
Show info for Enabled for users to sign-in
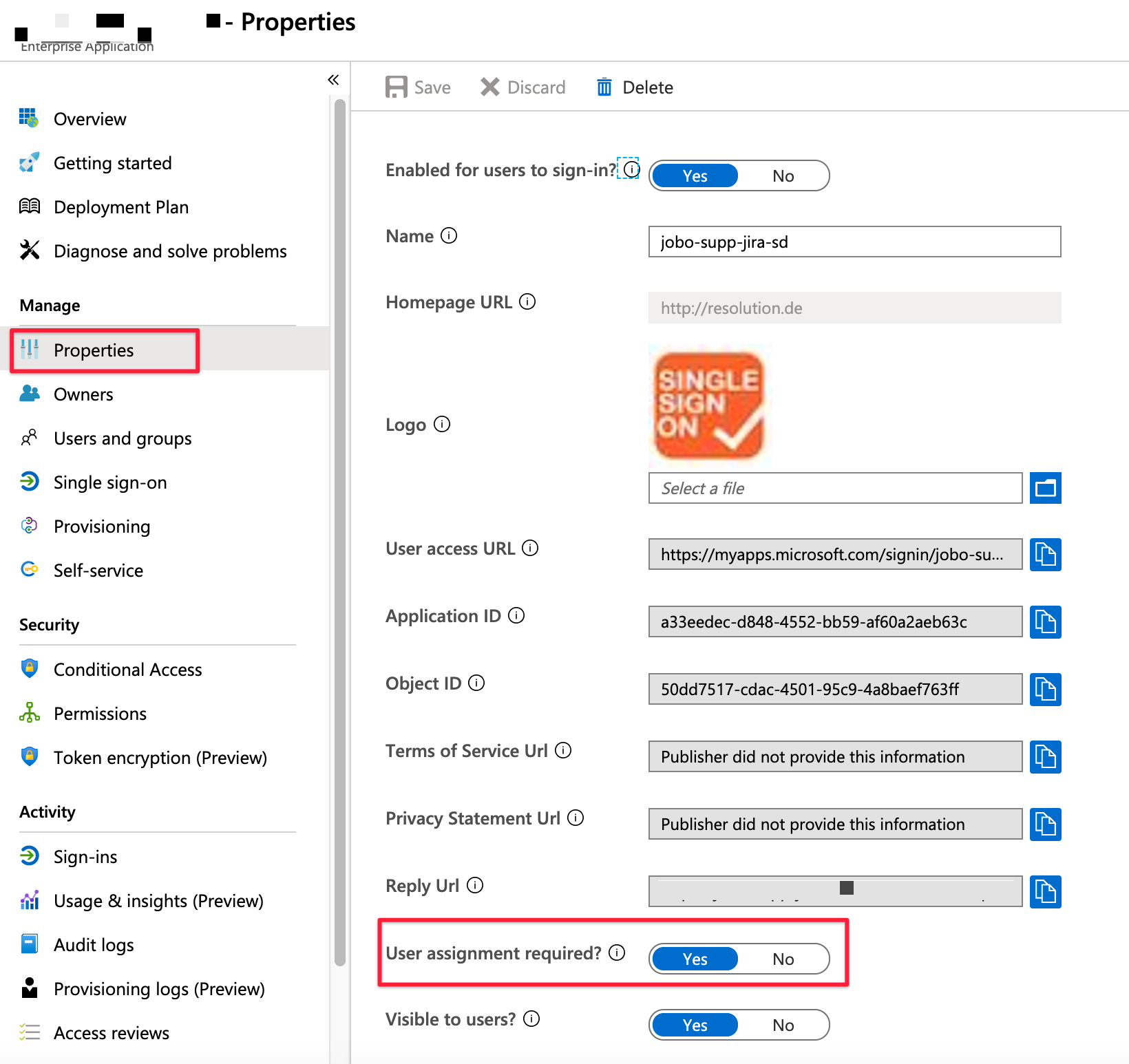click(631, 168)
